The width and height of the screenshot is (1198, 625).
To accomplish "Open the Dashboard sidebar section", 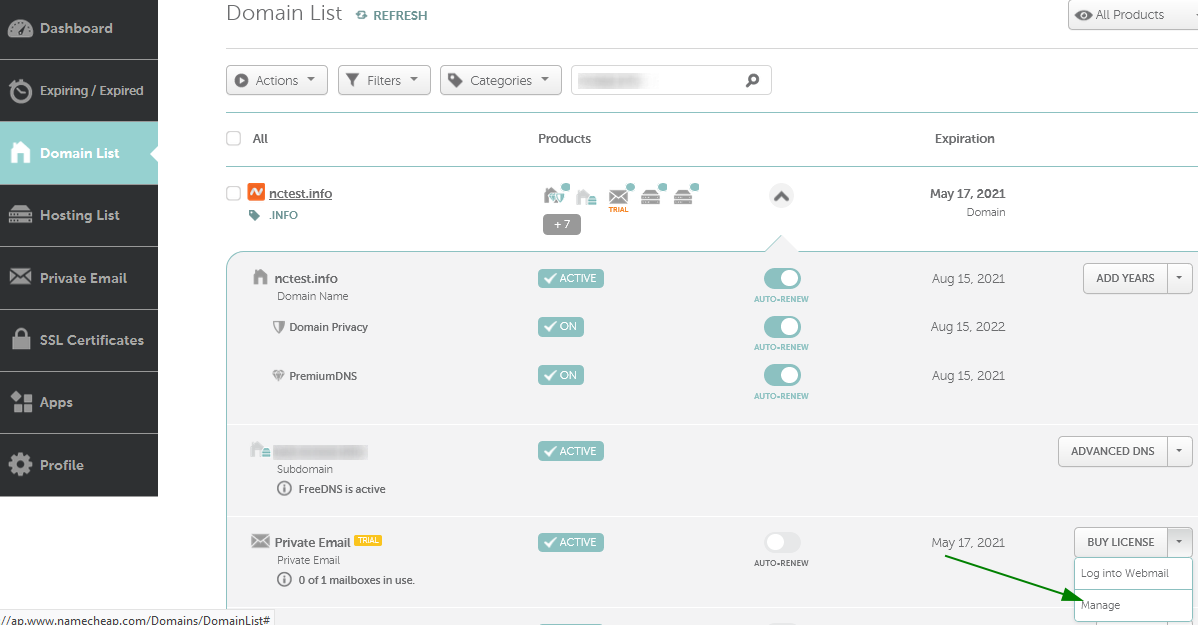I will 79,29.
